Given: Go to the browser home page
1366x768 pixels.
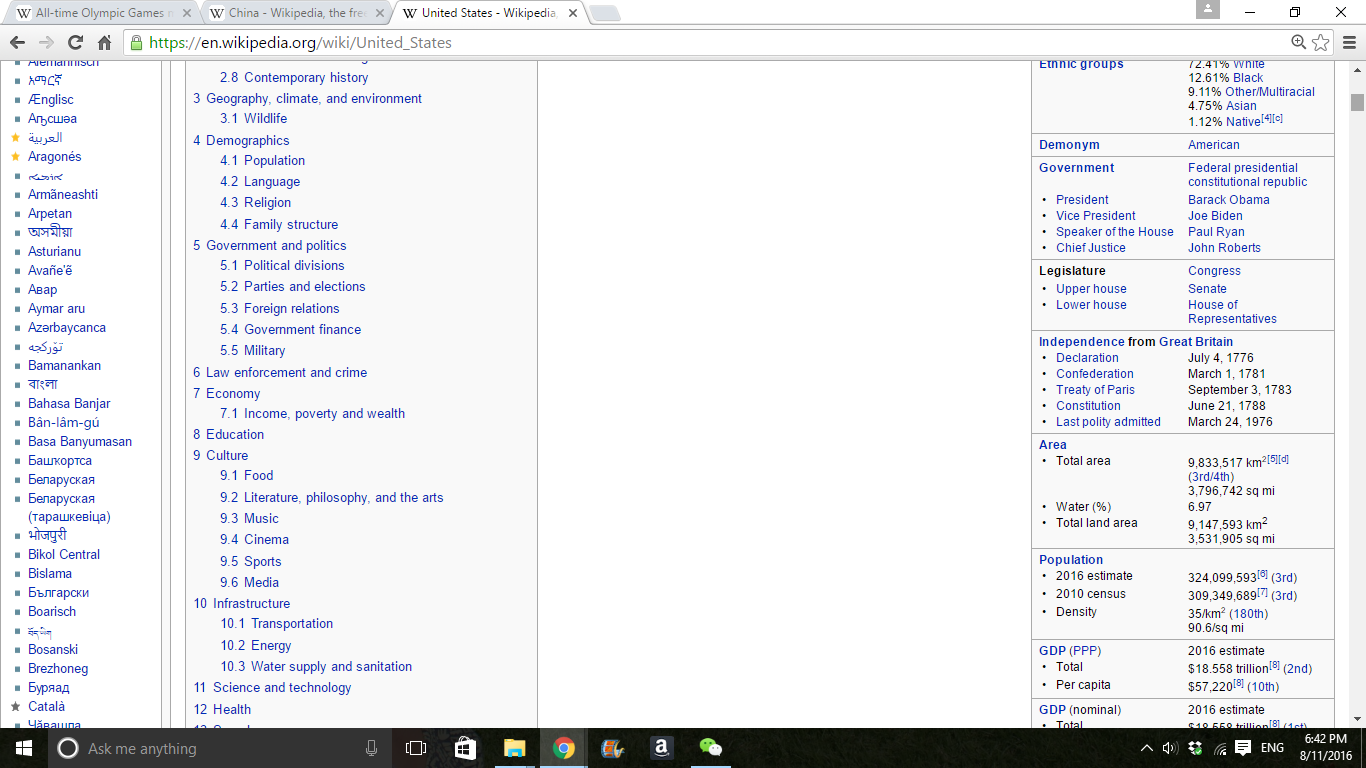Looking at the screenshot, I should coord(104,43).
